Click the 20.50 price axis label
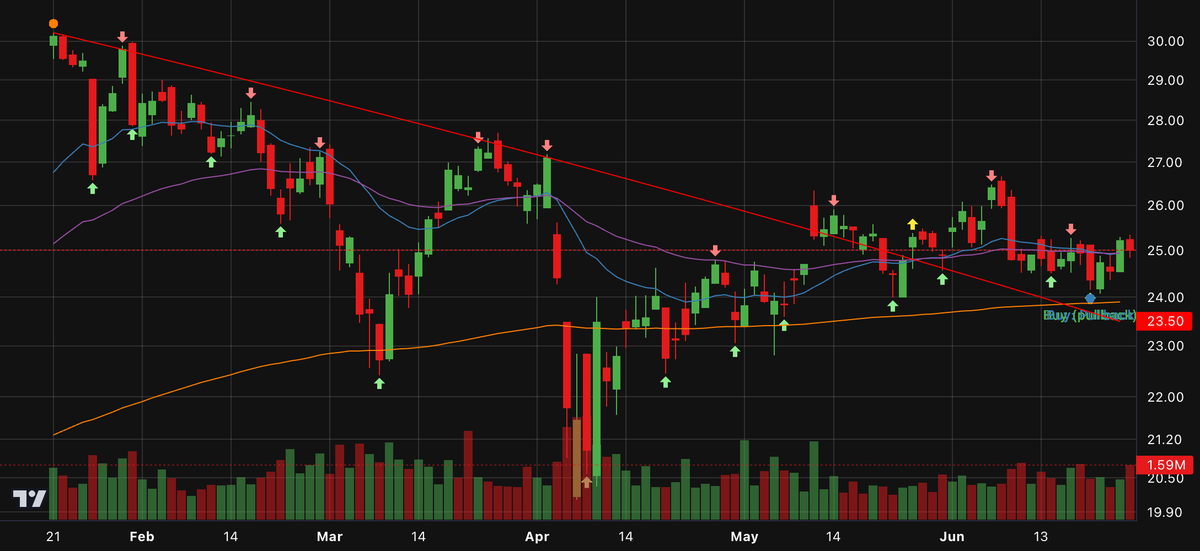This screenshot has height=551, width=1200. point(1166,479)
